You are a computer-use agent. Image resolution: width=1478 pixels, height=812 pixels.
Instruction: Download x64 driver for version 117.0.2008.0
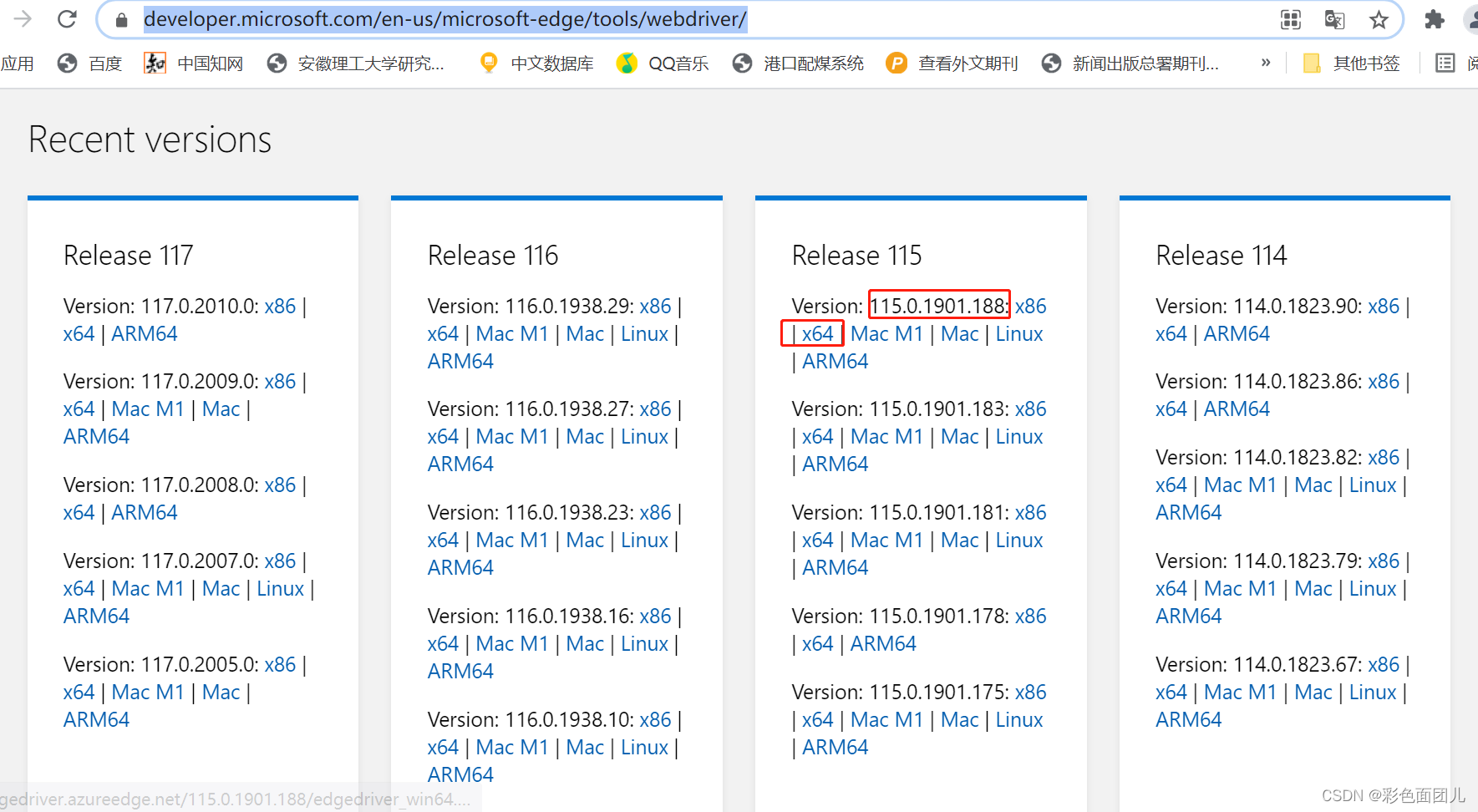coord(79,513)
